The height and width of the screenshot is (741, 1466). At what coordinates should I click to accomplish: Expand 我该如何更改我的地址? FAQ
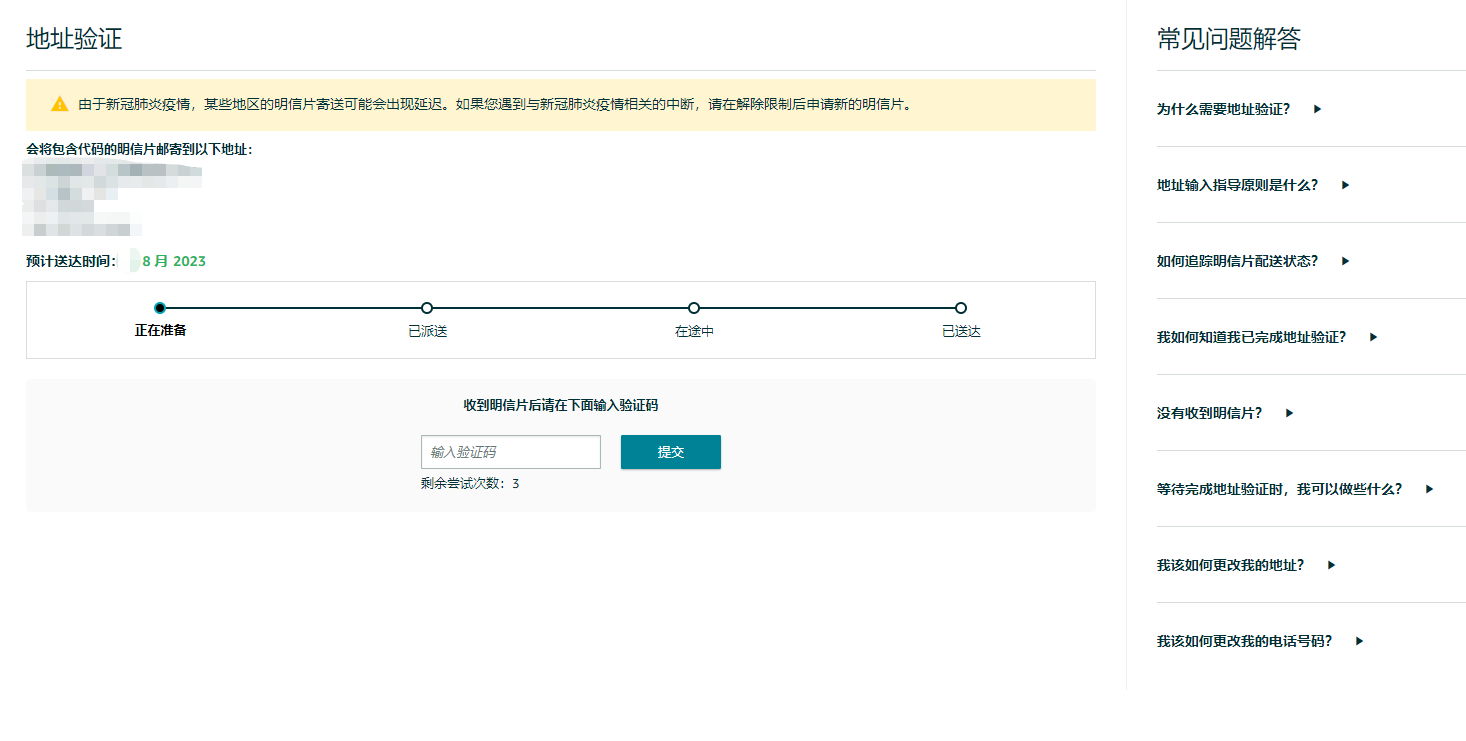pos(1246,565)
